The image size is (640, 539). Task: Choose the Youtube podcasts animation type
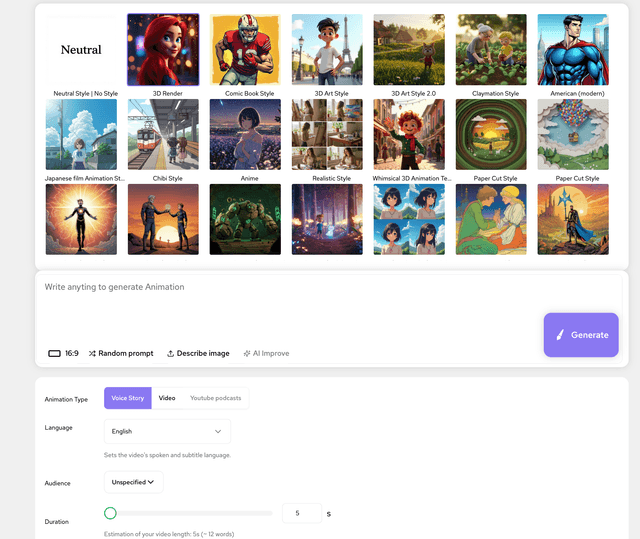pos(215,398)
